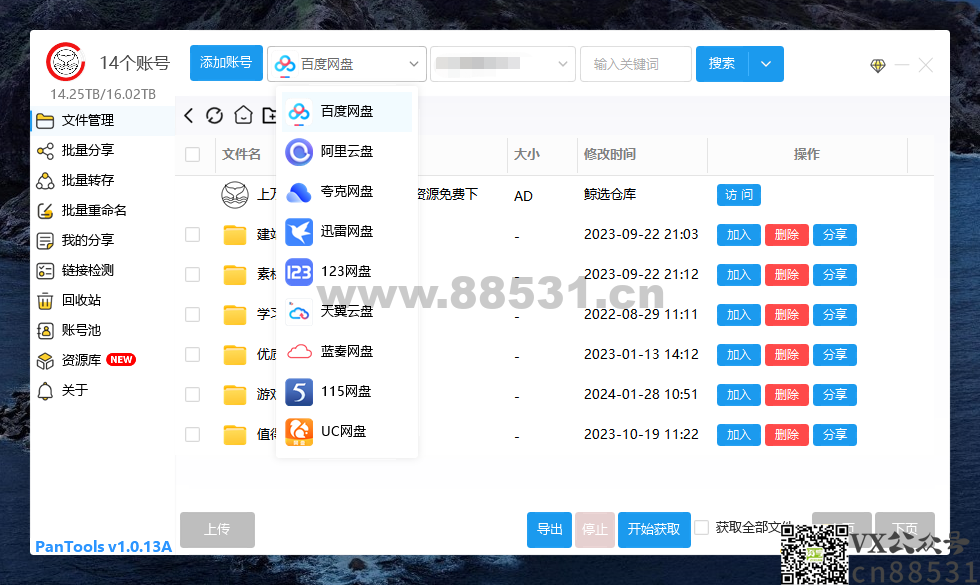This screenshot has height=585, width=980.
Task: Collapse the 百度网盘 cloud drive dropdown
Action: [x=347, y=64]
